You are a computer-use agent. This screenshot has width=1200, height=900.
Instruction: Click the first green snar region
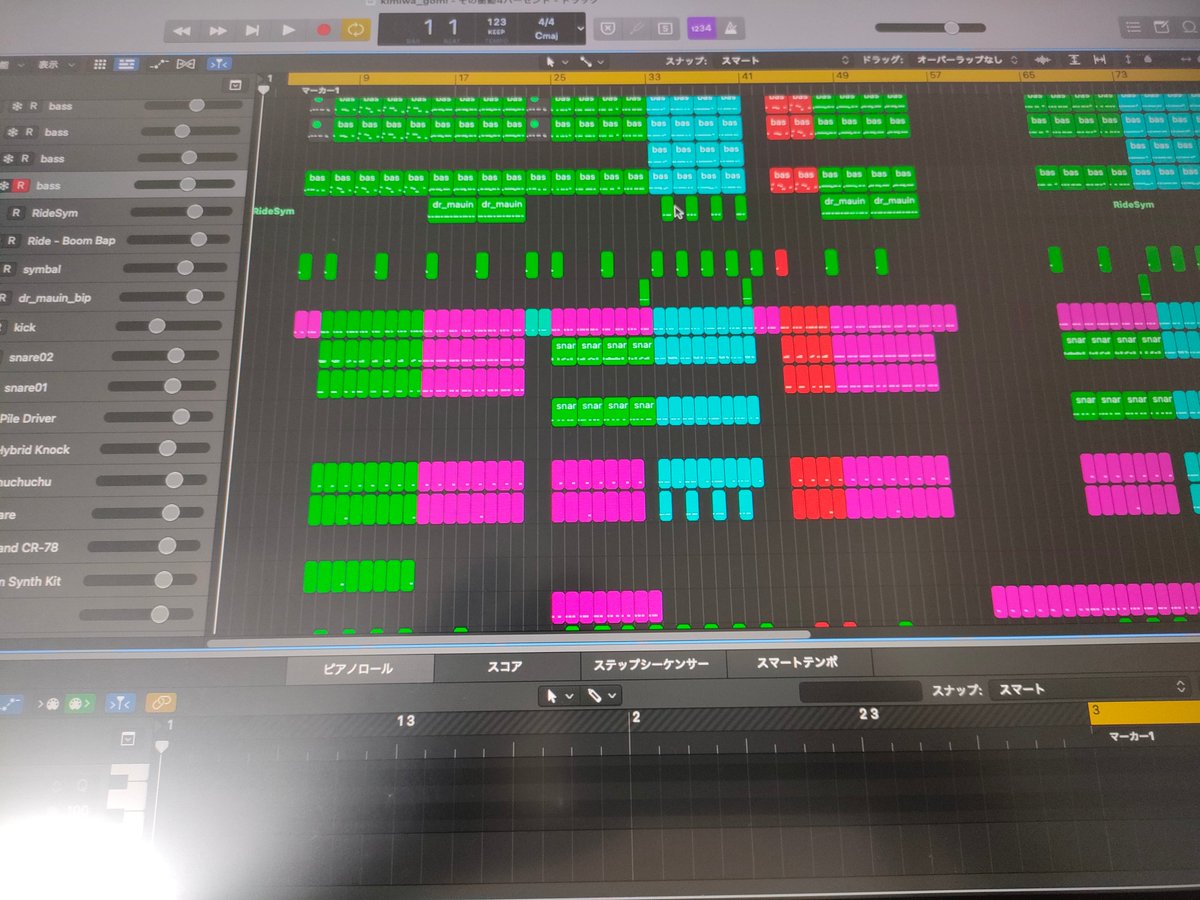tap(565, 351)
